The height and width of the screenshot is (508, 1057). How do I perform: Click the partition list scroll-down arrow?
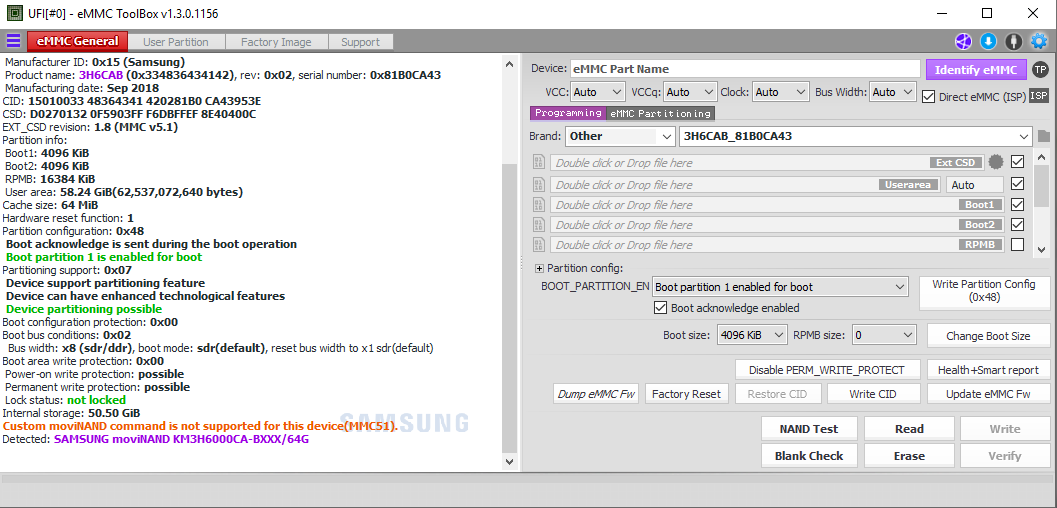1042,249
